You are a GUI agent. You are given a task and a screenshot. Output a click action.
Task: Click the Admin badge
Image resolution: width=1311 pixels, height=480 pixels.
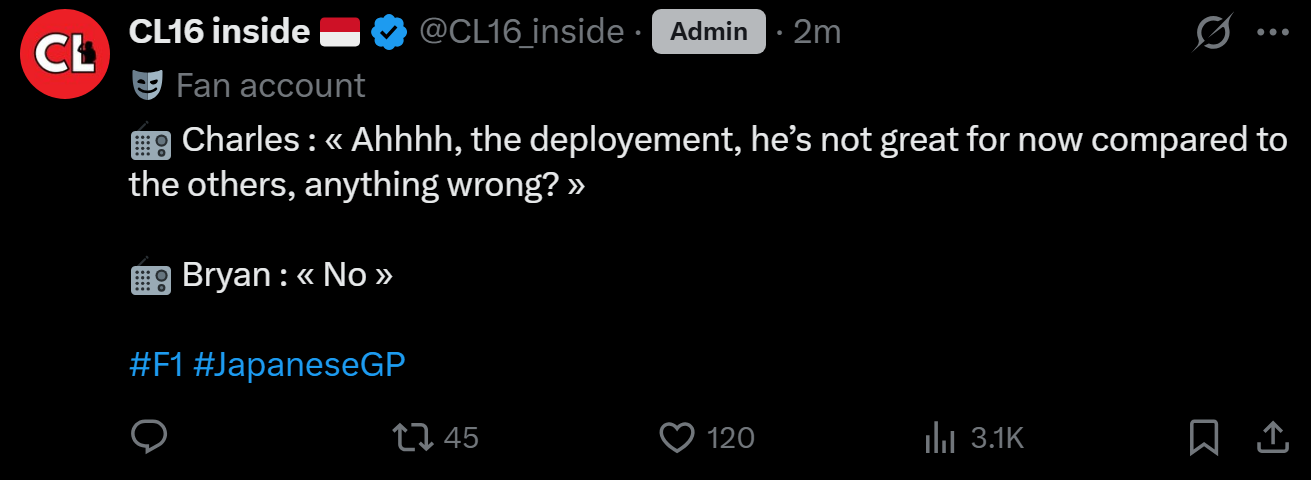point(708,32)
